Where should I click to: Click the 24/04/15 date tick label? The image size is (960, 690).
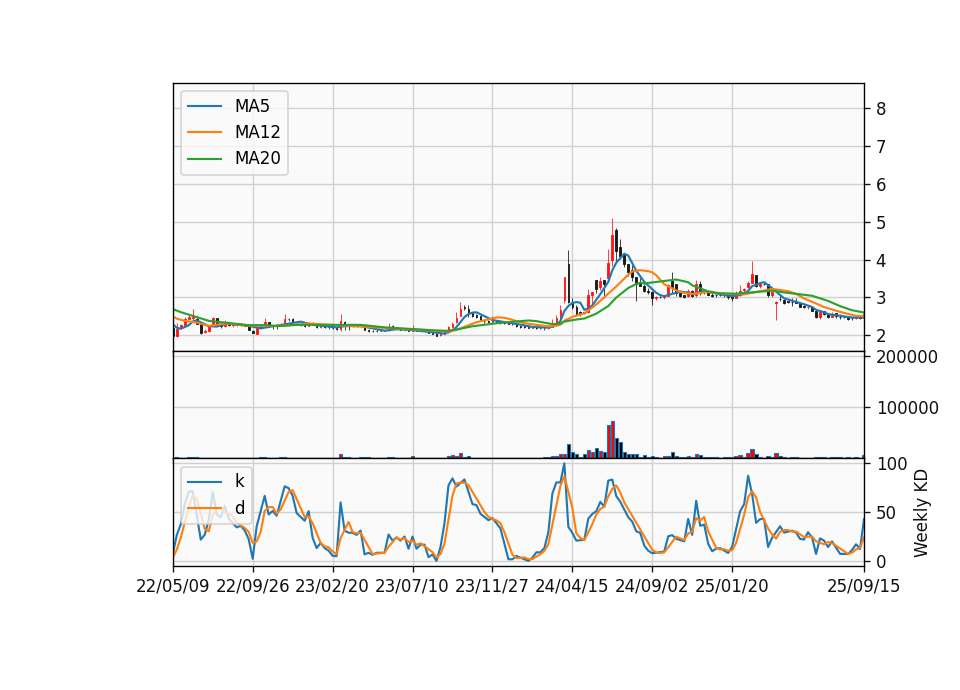572,586
